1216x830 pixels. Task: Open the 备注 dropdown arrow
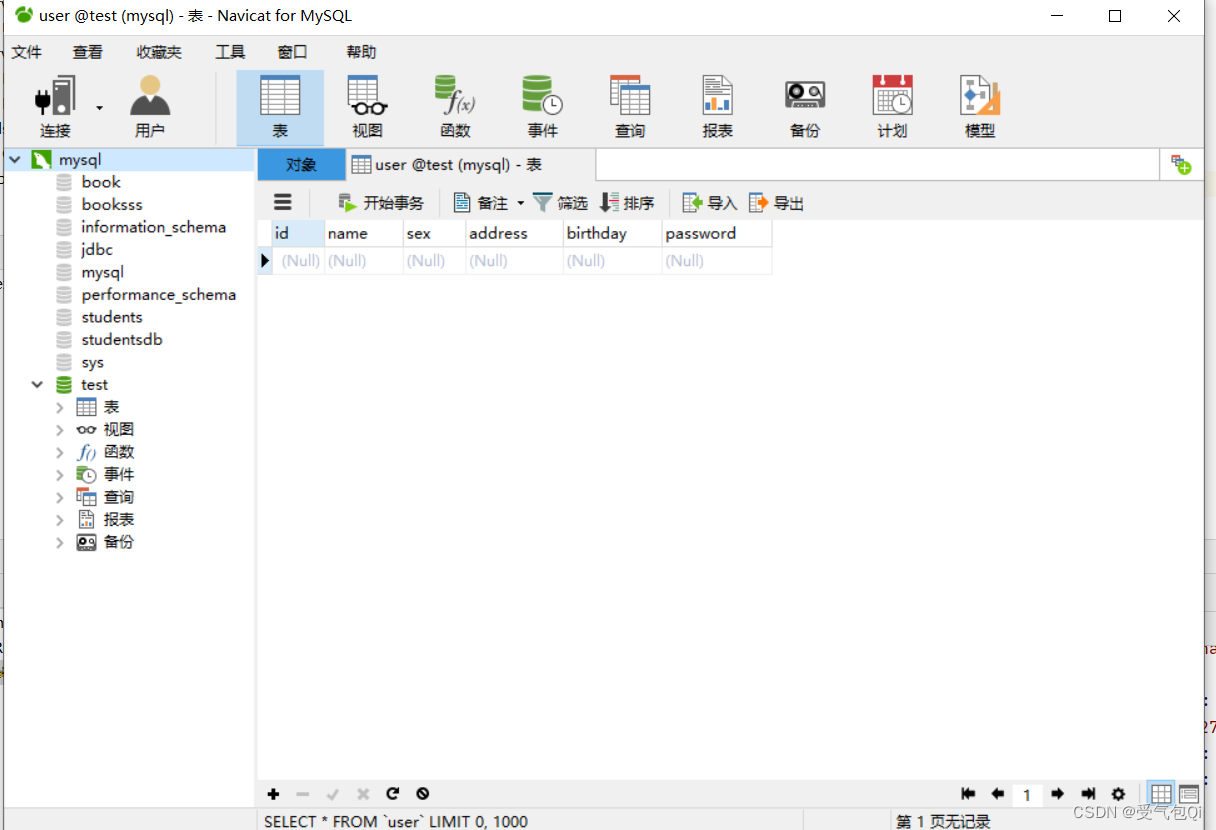[x=521, y=202]
